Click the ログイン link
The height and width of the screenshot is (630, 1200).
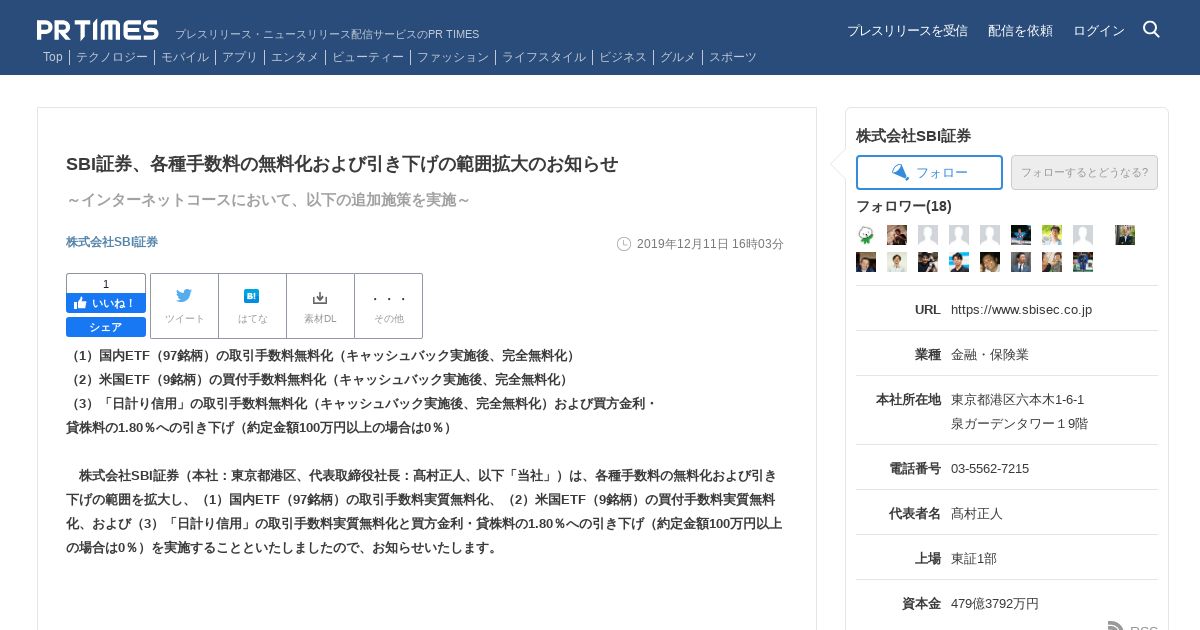click(x=1098, y=31)
